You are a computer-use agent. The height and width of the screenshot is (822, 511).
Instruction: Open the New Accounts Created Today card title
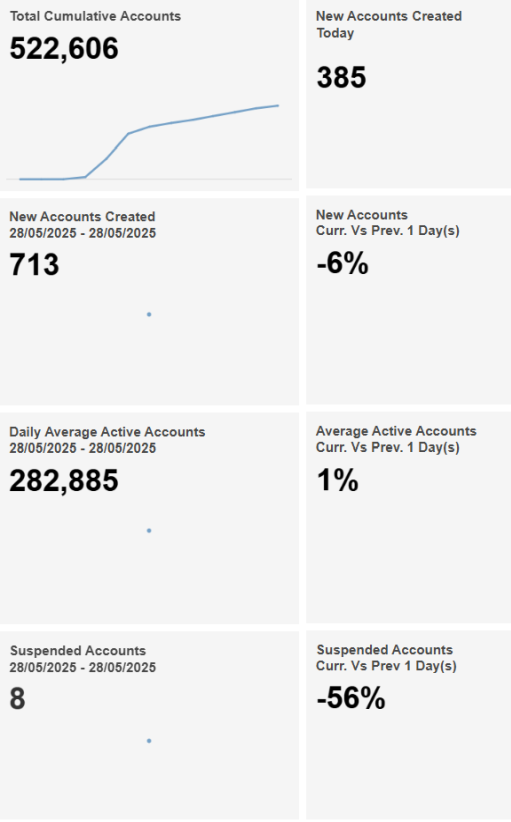[x=389, y=24]
